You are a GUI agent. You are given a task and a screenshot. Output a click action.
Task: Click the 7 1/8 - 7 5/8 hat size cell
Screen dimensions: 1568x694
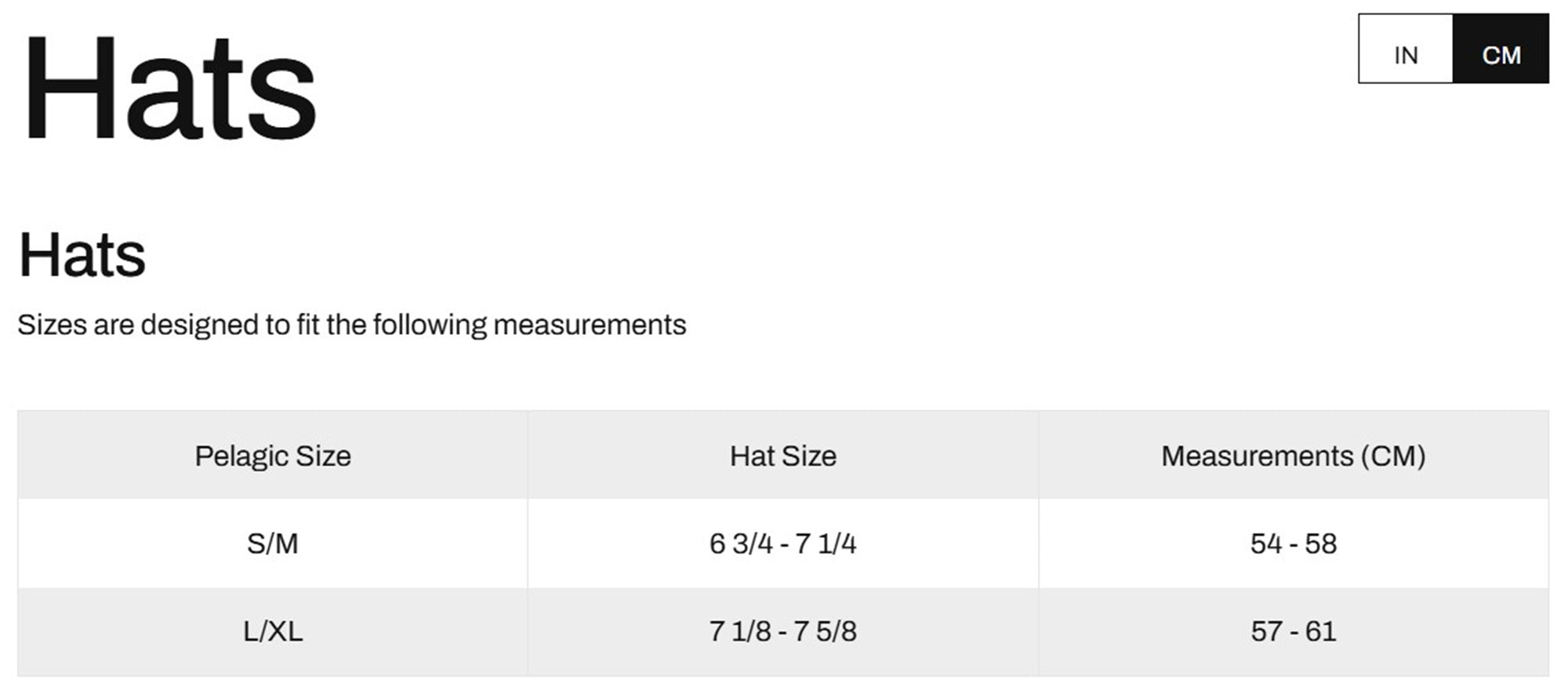point(783,631)
